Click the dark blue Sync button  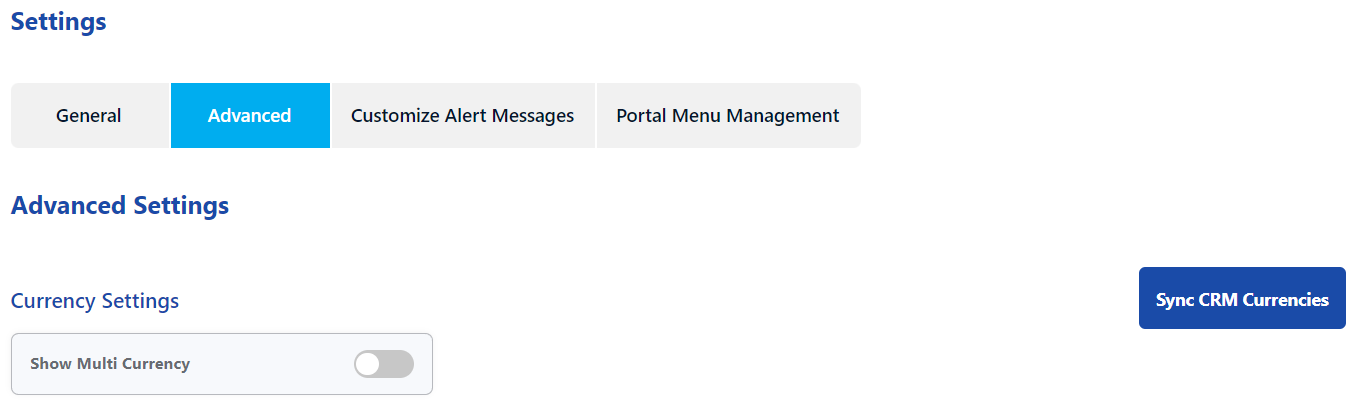pyautogui.click(x=1242, y=298)
